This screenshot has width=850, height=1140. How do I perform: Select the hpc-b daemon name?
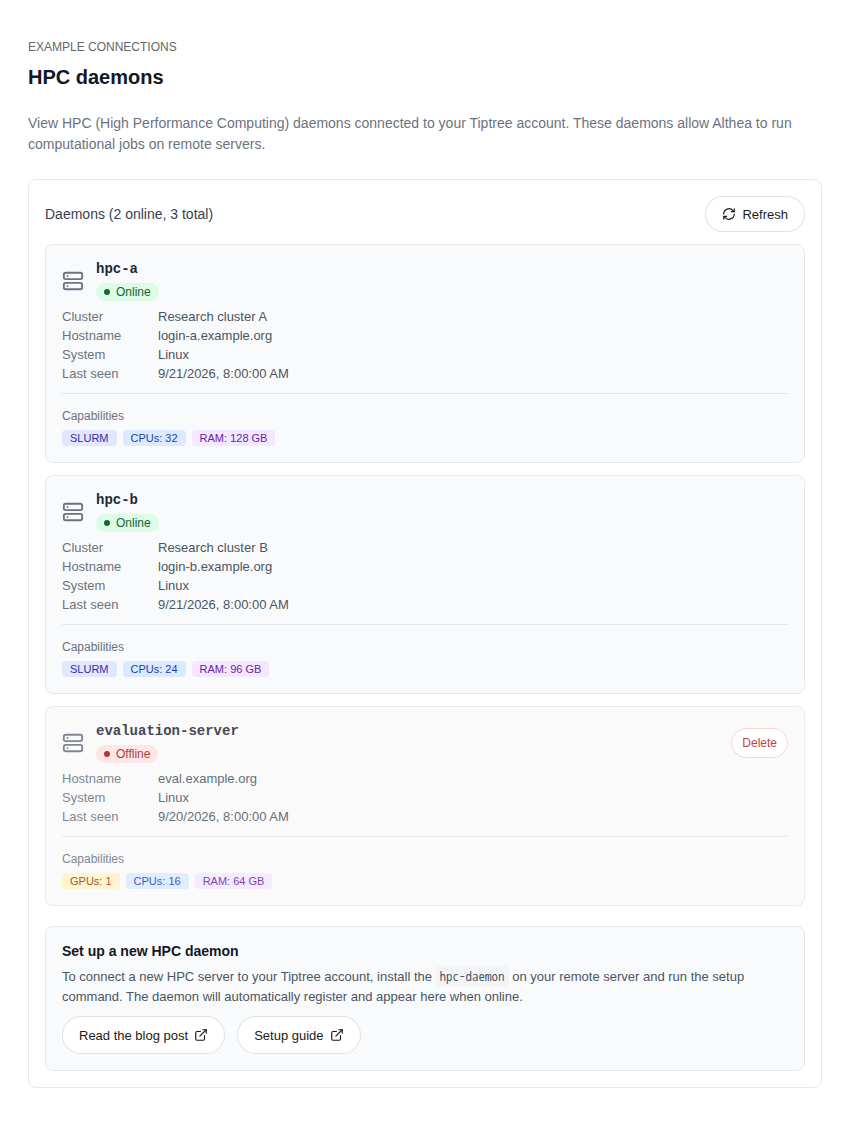click(x=116, y=499)
